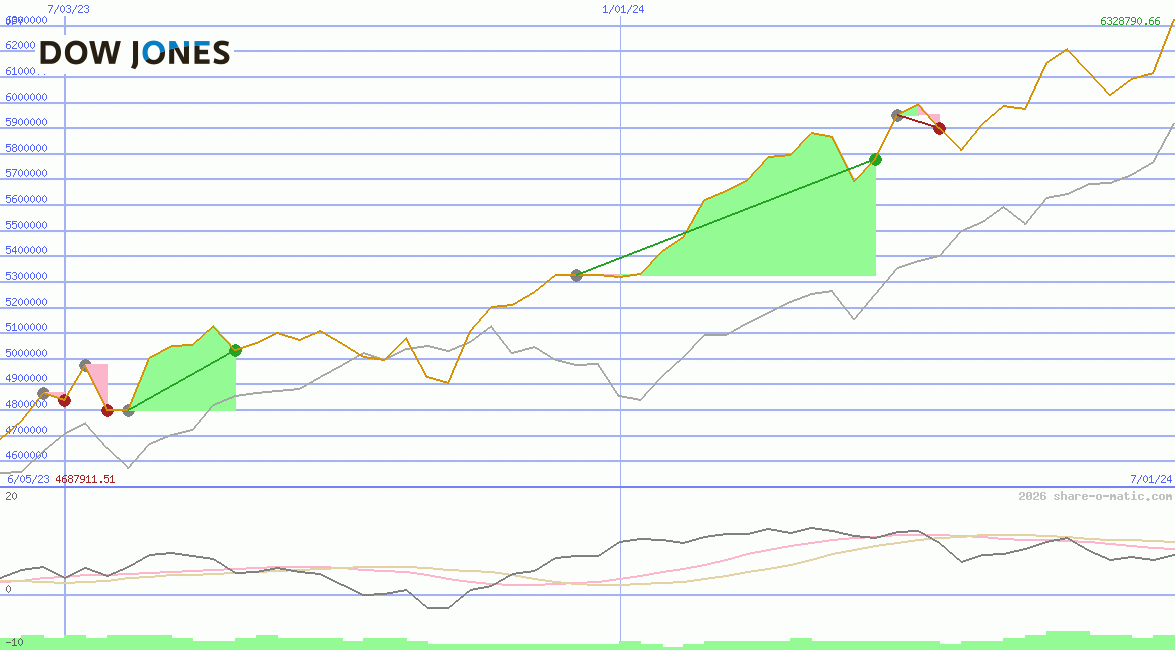Image resolution: width=1175 pixels, height=650 pixels.
Task: Click gray entry dot starting the dark red trade line
Action: click(897, 115)
